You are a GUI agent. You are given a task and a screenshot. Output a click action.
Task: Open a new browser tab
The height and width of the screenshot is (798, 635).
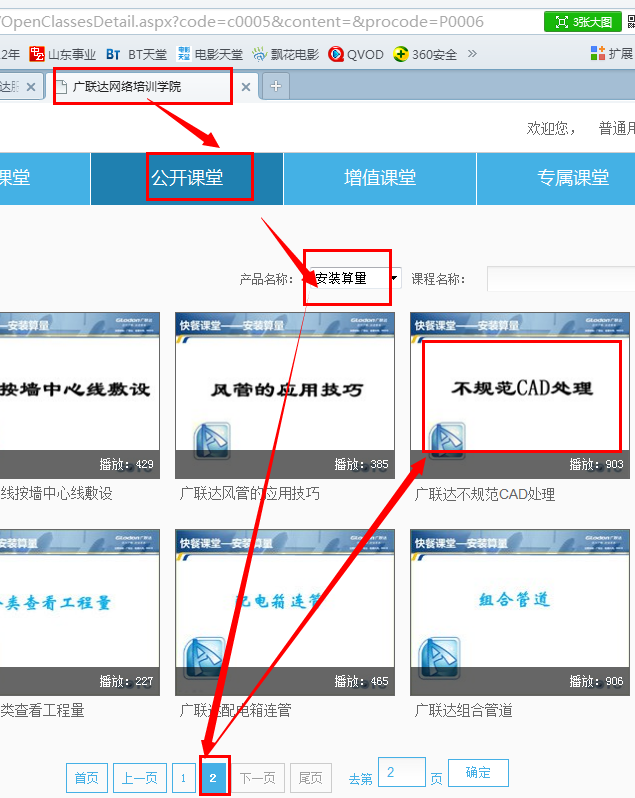(276, 87)
